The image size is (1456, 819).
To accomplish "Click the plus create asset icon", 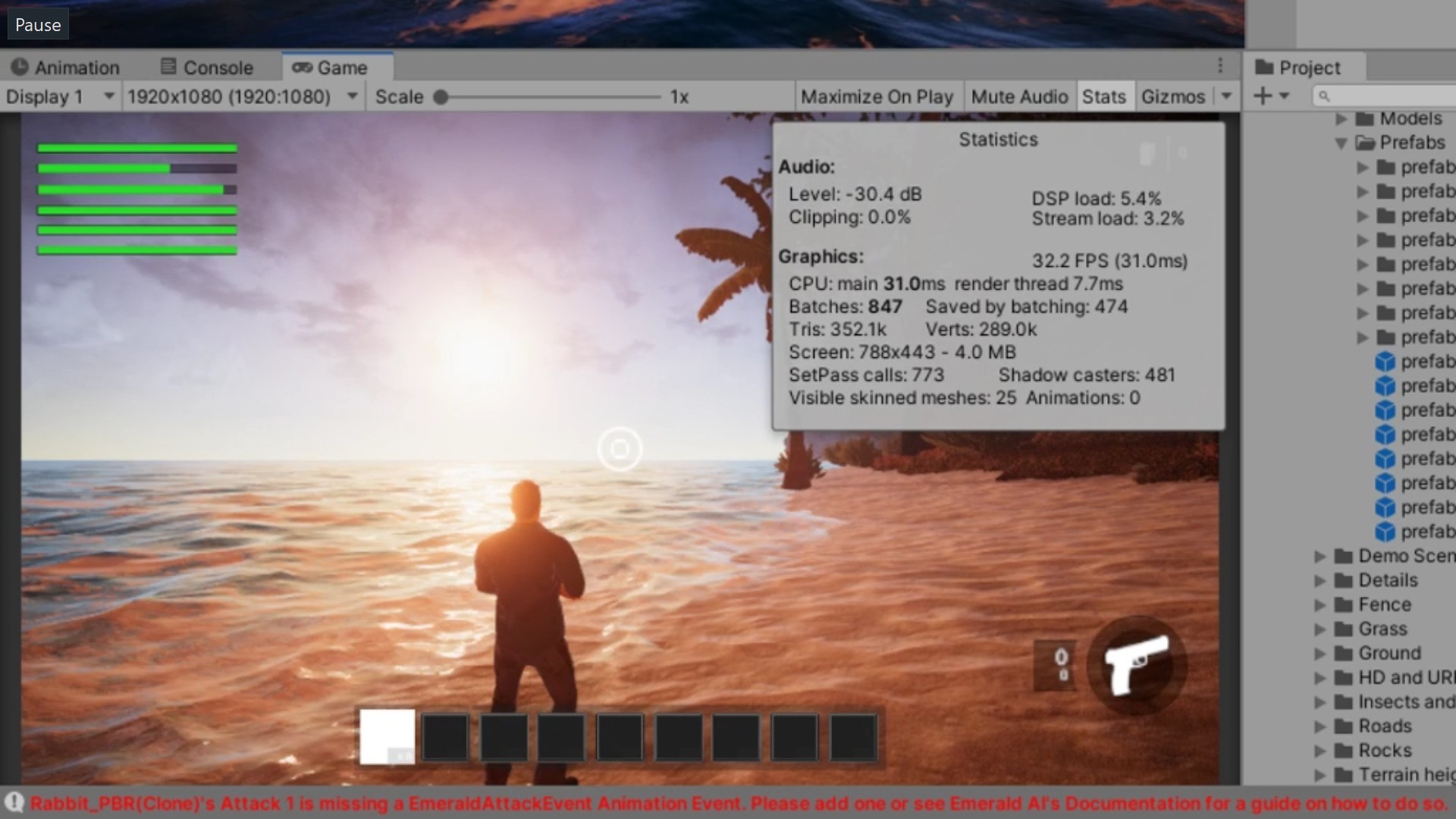I will click(x=1263, y=96).
